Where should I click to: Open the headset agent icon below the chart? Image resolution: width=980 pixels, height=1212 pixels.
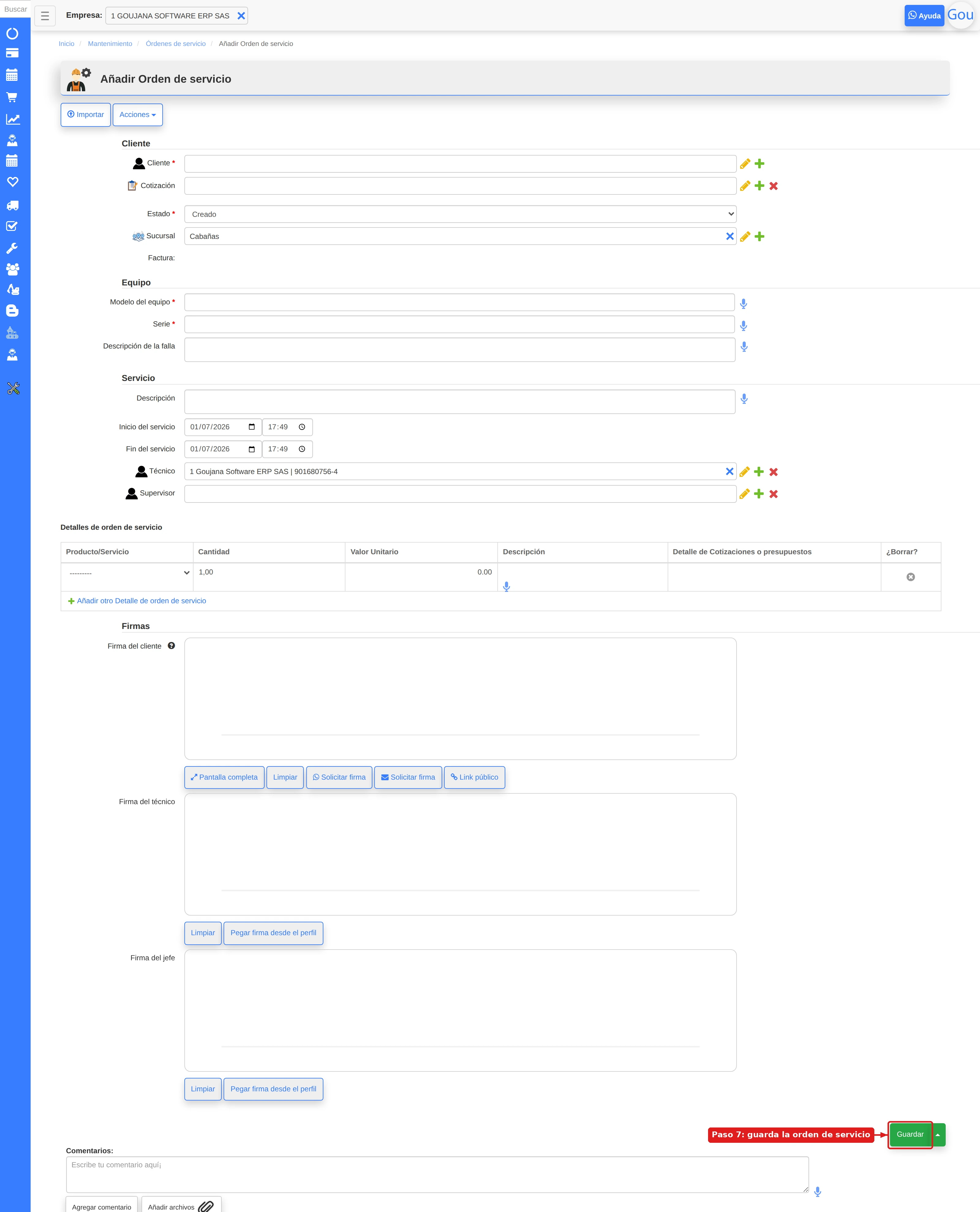[x=12, y=140]
